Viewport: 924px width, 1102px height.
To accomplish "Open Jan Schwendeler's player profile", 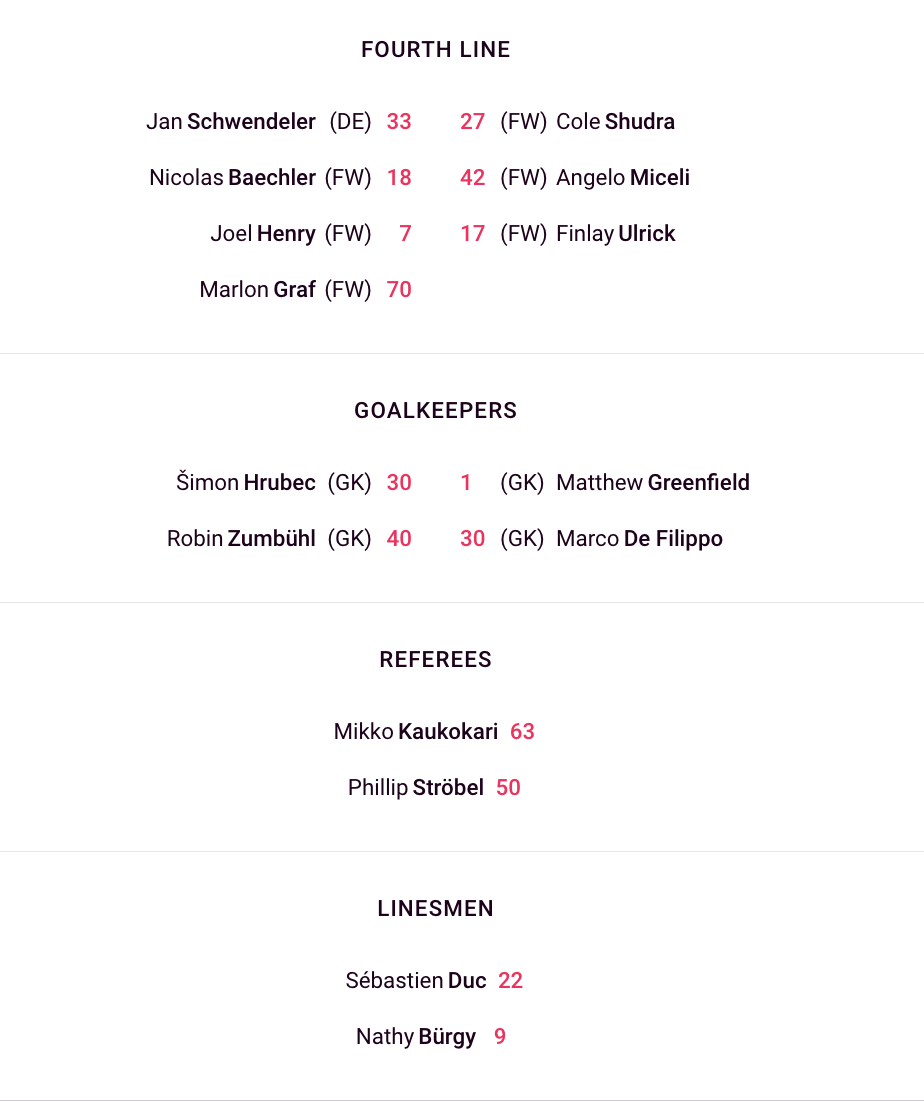I will click(x=231, y=122).
